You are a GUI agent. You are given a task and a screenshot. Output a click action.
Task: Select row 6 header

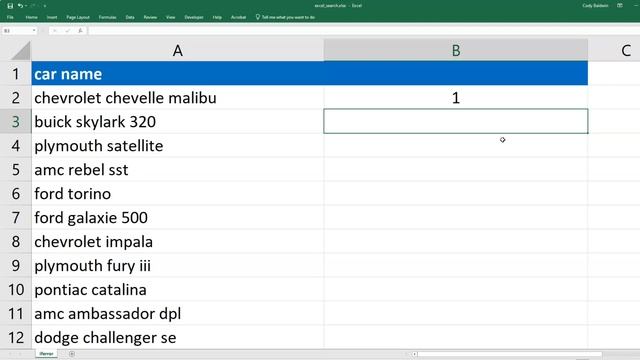point(16,194)
